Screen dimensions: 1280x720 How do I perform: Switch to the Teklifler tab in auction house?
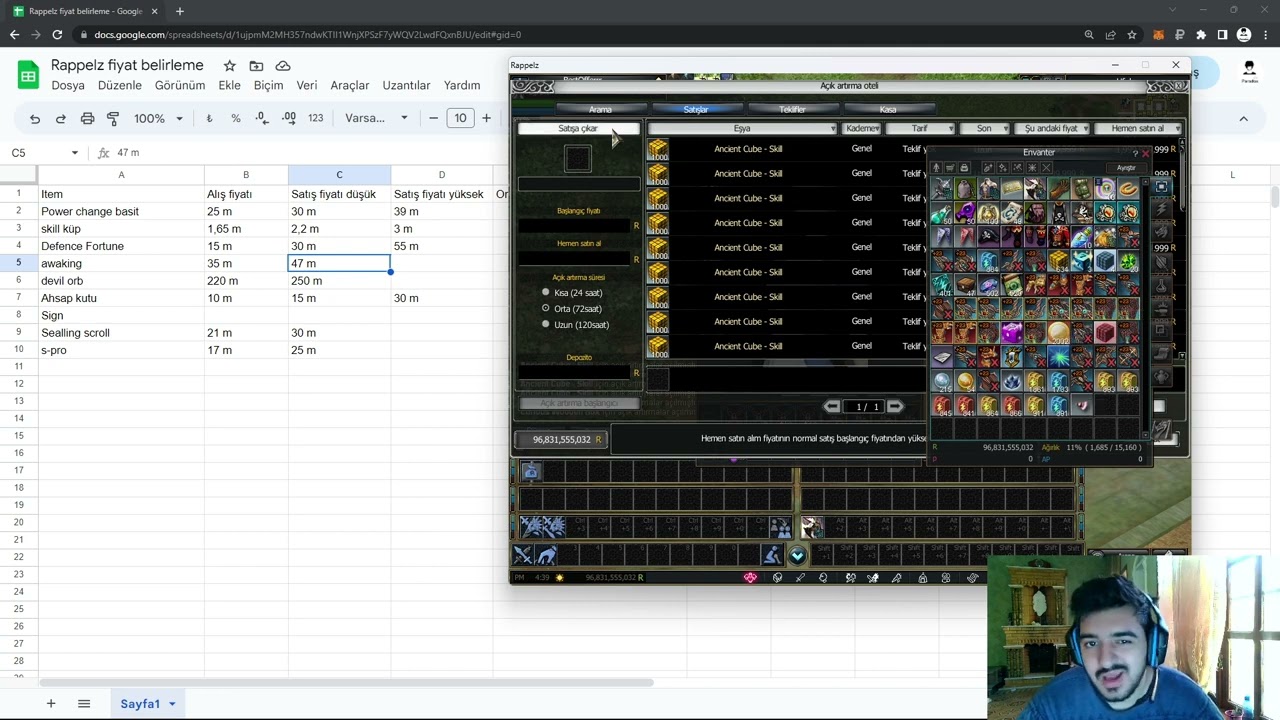point(792,109)
